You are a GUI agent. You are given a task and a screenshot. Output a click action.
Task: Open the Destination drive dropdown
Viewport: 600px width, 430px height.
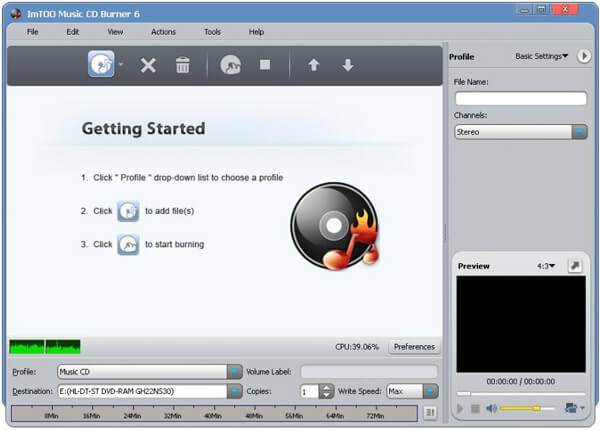coord(234,391)
